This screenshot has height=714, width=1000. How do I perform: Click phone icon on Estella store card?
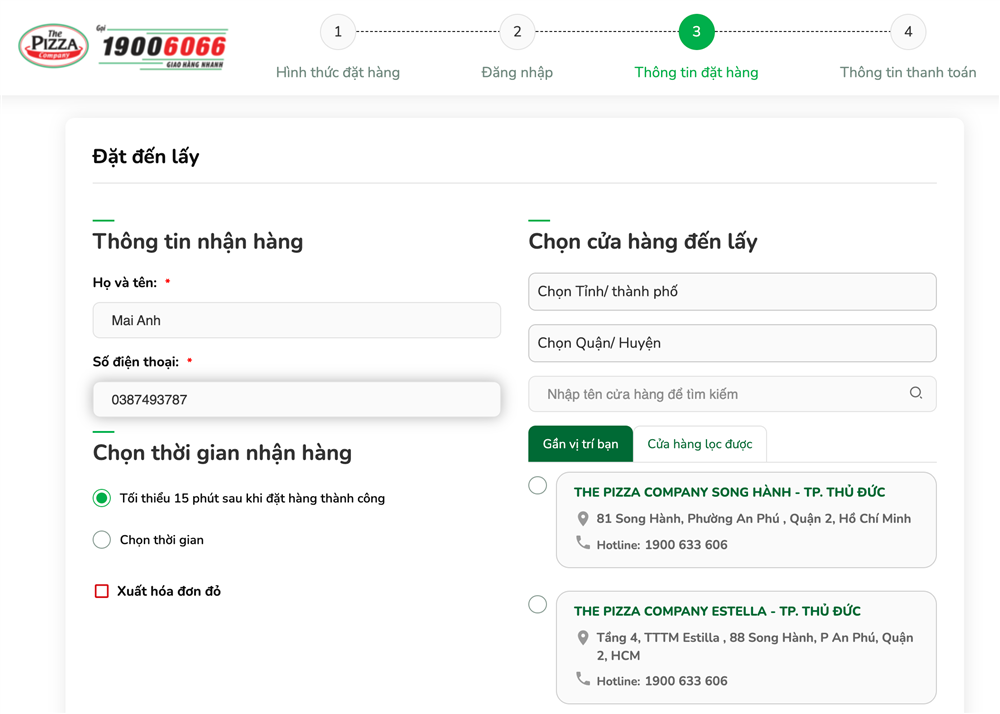(x=583, y=679)
